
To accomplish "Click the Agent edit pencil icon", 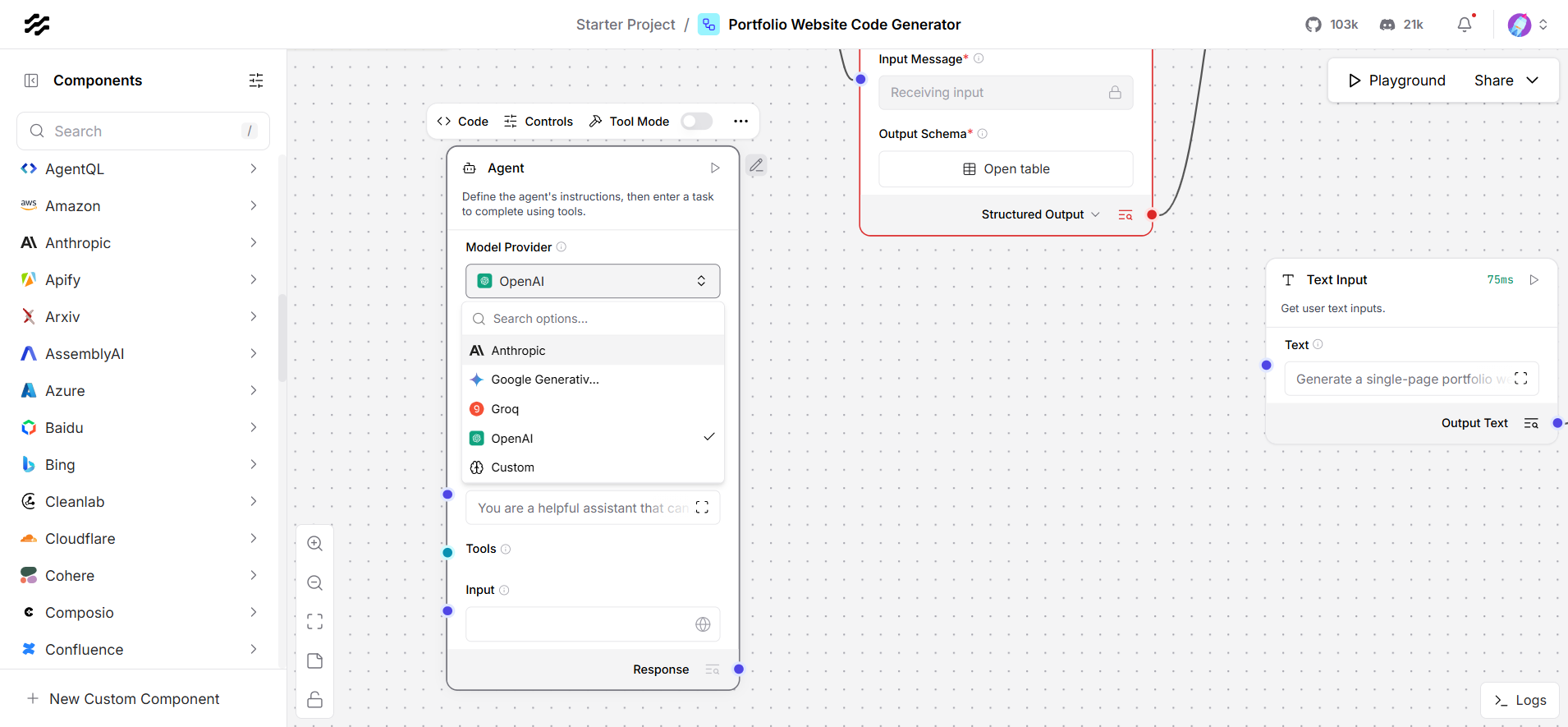I will [757, 165].
